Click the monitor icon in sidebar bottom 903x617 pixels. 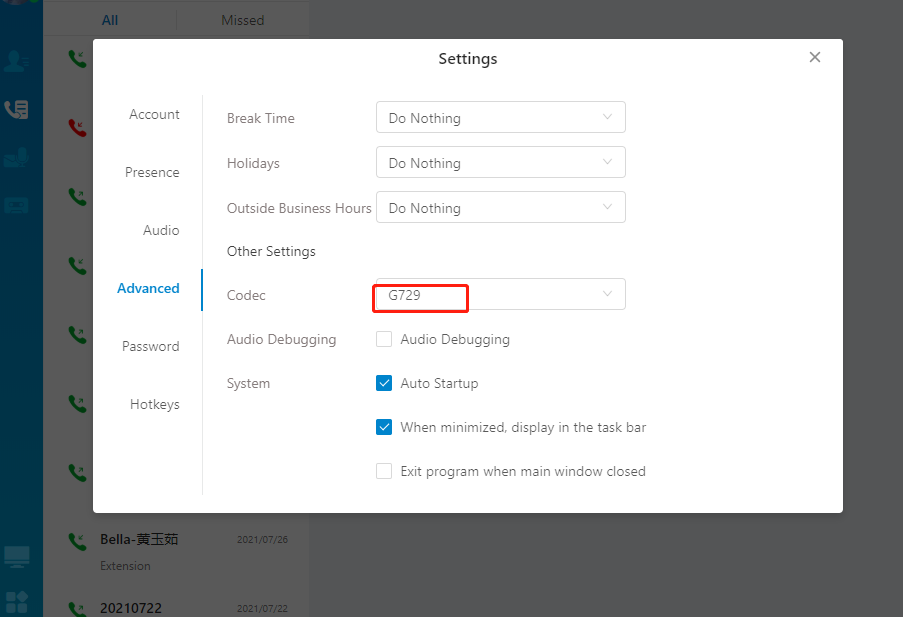click(x=17, y=557)
